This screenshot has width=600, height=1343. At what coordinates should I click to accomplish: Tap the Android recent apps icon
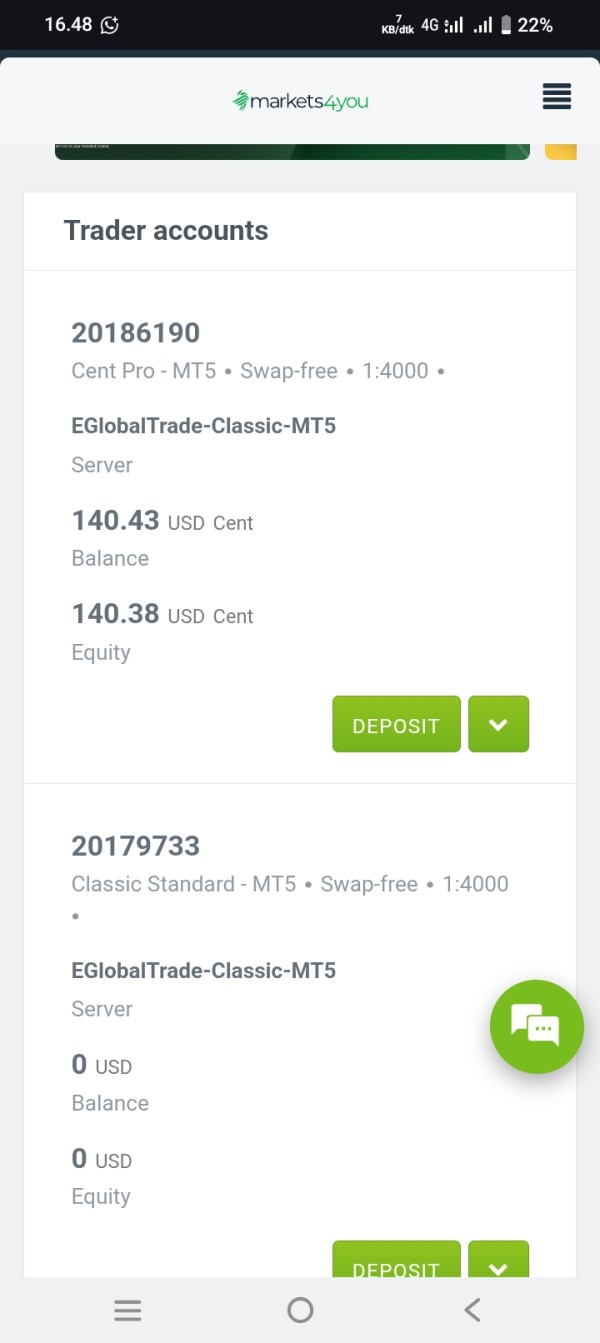pos(127,1310)
